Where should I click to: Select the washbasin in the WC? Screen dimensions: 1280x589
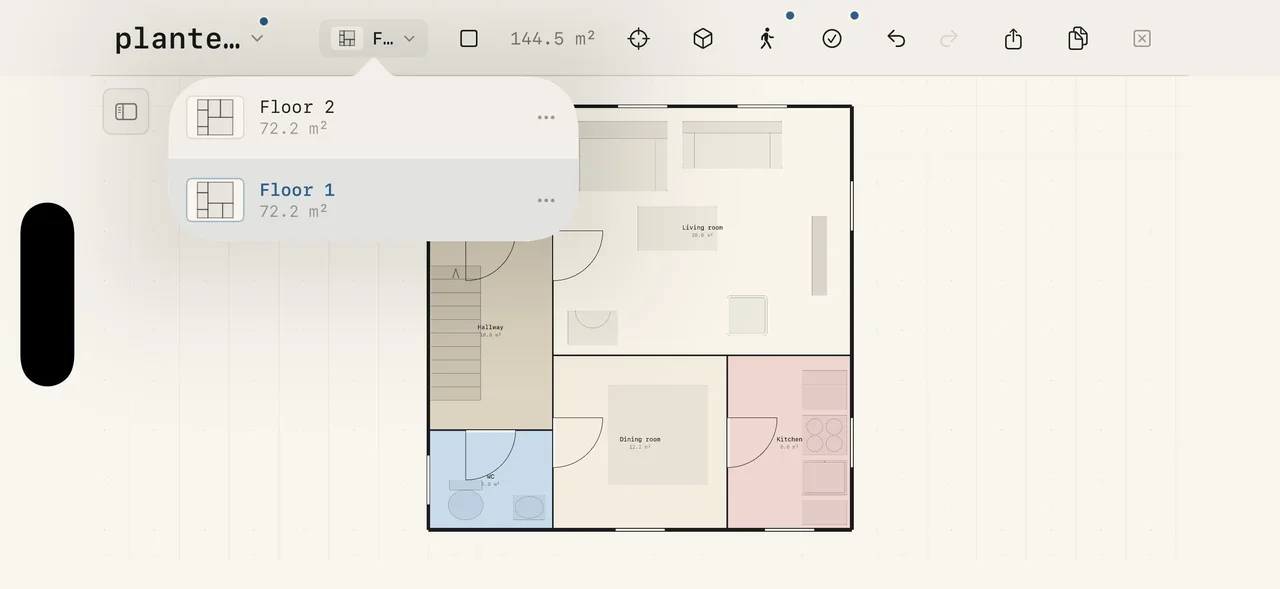tap(530, 507)
